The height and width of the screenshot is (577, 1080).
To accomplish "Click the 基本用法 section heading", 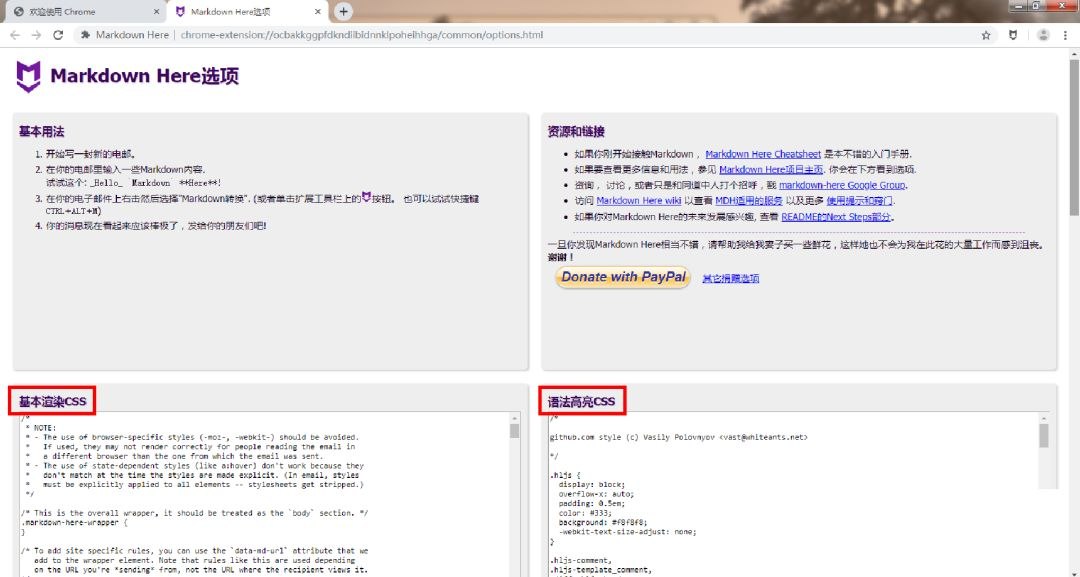I will click(x=41, y=132).
